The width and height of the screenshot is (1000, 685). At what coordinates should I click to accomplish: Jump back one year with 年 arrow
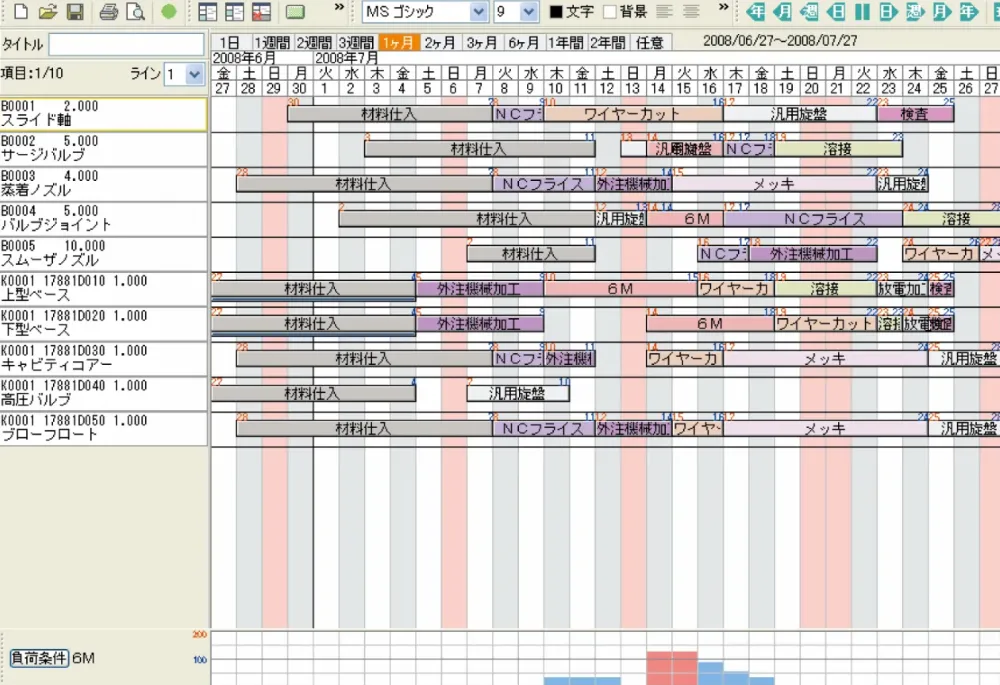(x=758, y=12)
